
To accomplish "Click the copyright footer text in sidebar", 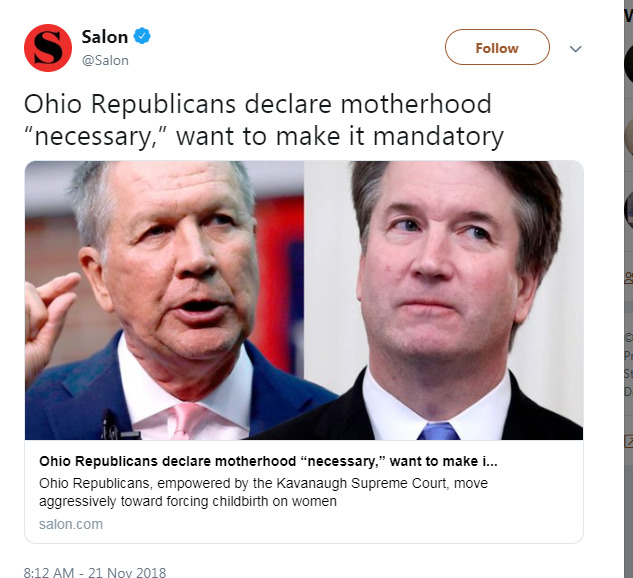I will coord(629,337).
